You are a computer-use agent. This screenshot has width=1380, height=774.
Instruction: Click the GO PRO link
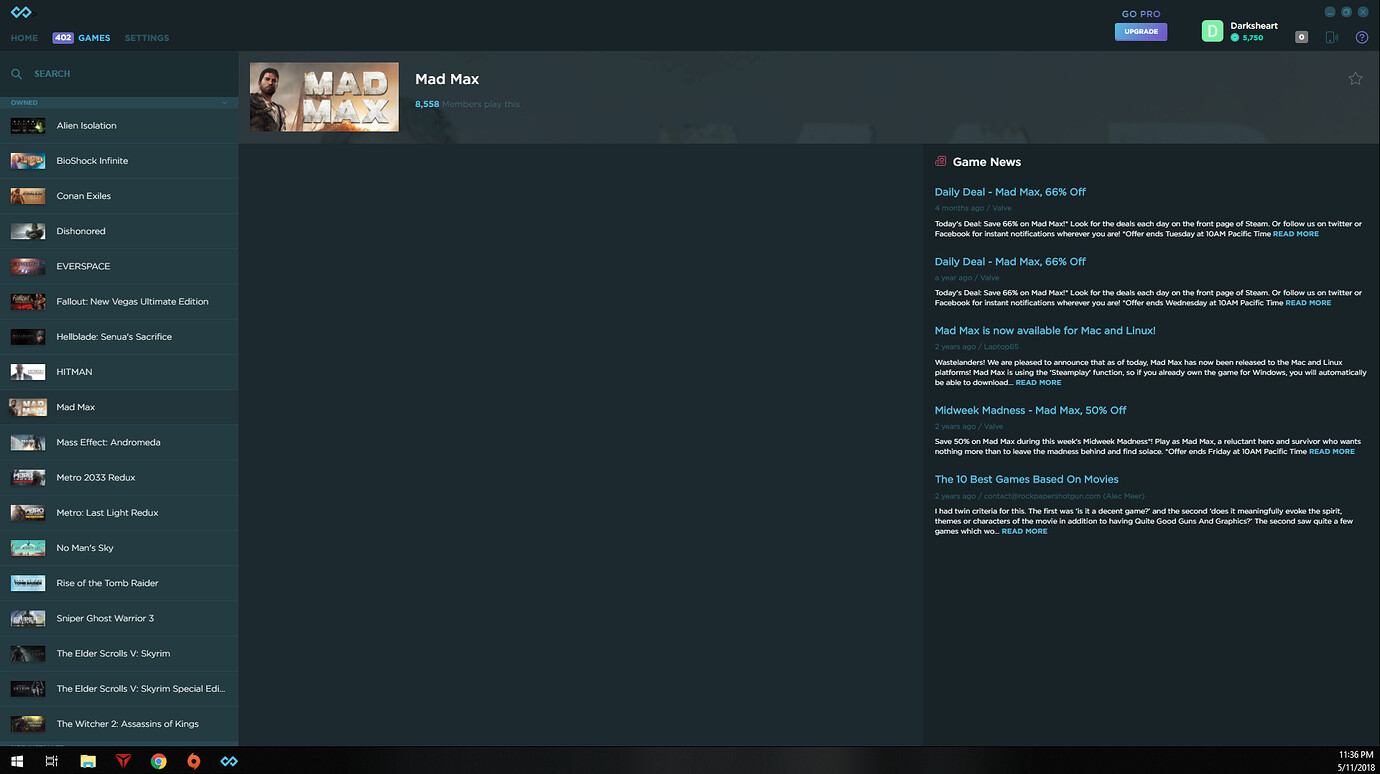(x=1140, y=13)
